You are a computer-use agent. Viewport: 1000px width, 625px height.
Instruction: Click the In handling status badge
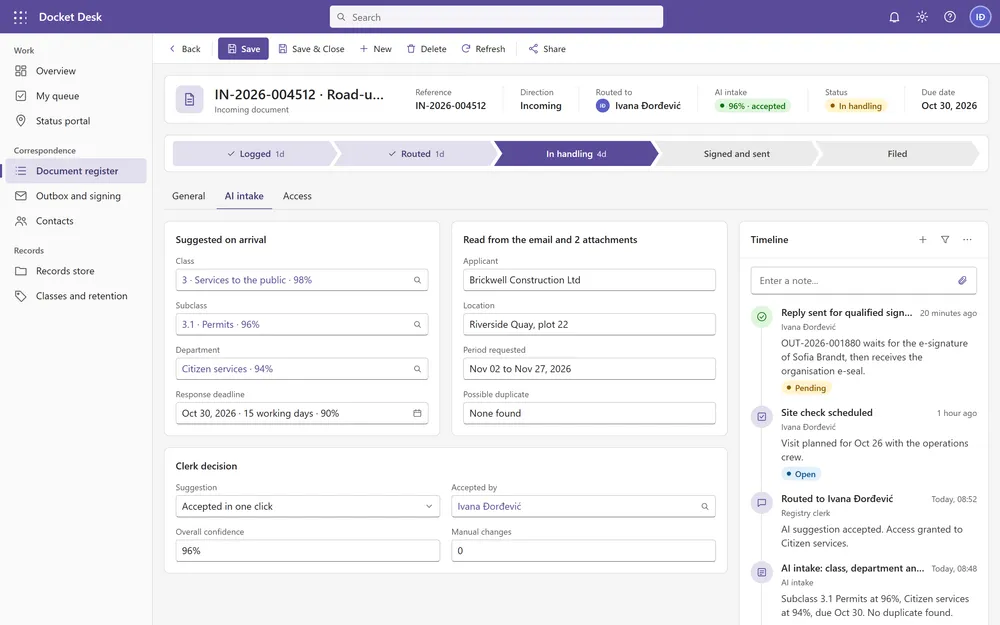click(x=856, y=106)
